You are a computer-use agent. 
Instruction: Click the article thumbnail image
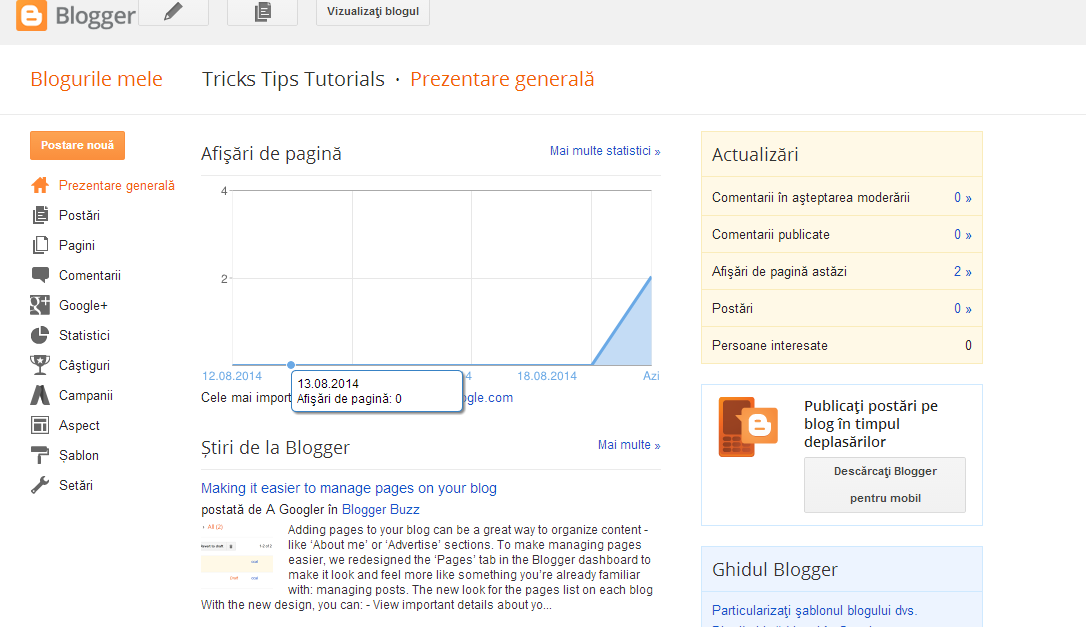coord(237,556)
